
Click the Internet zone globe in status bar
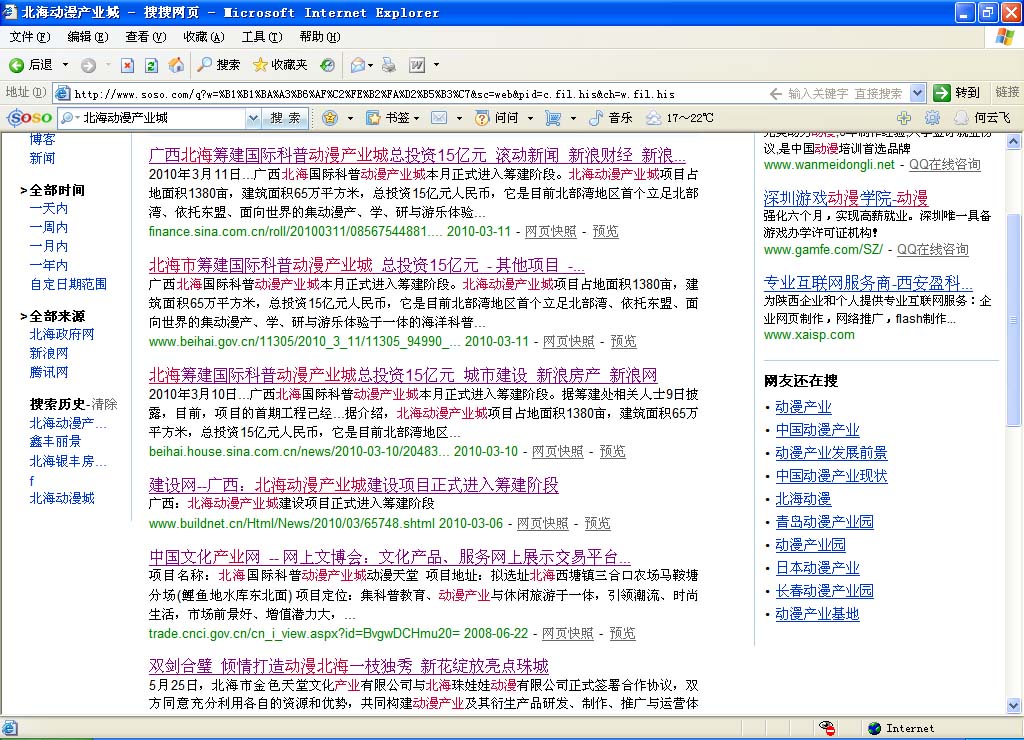coord(874,728)
